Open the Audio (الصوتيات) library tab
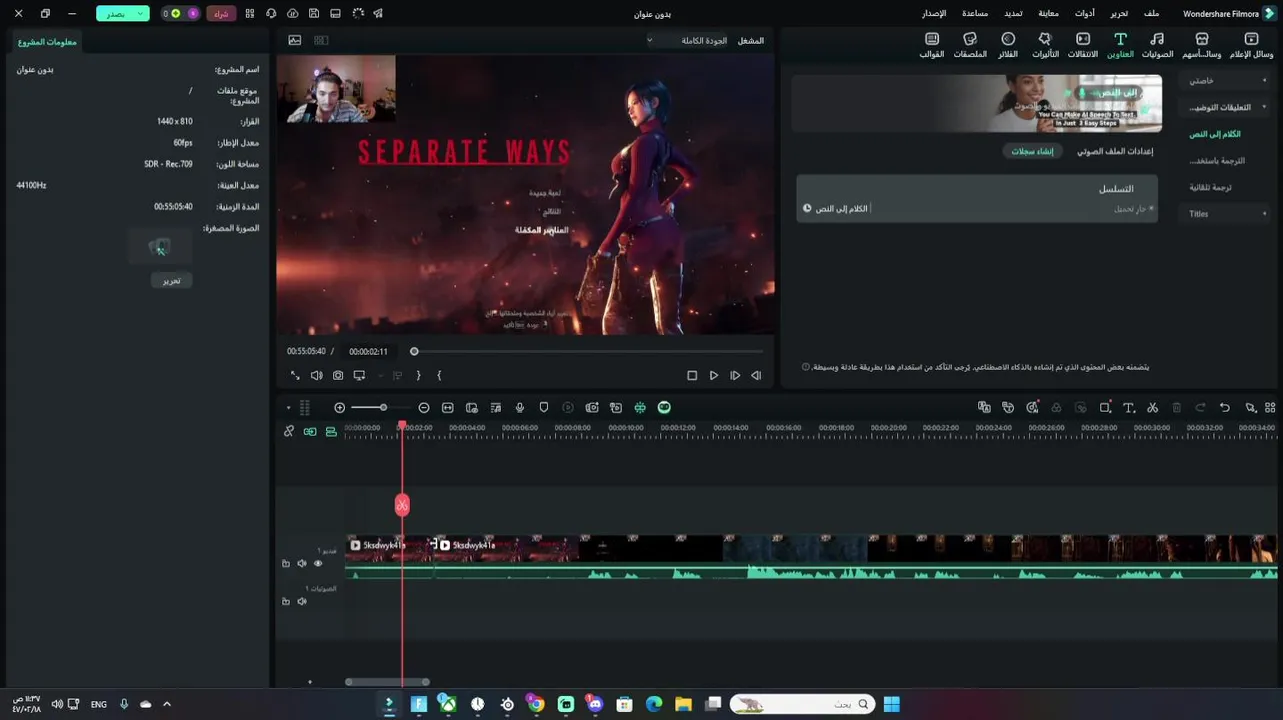 (1157, 45)
